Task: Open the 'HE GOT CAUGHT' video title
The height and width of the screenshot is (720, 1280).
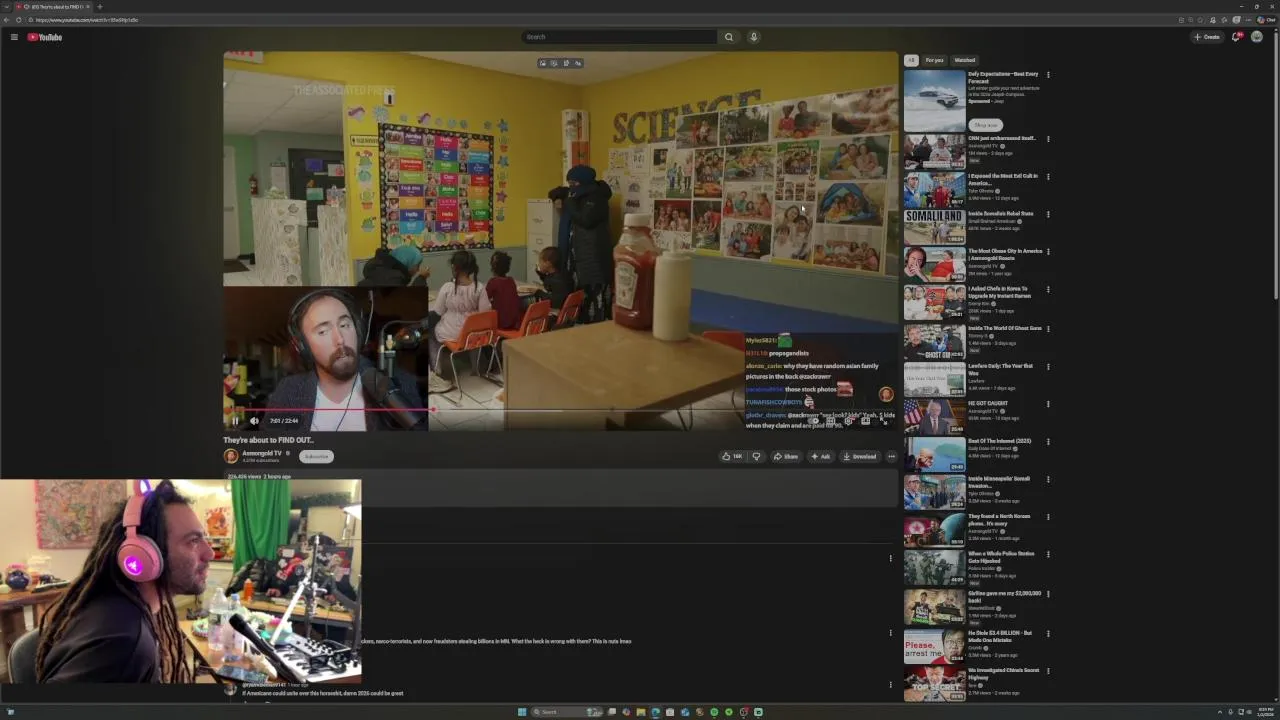Action: tap(988, 404)
